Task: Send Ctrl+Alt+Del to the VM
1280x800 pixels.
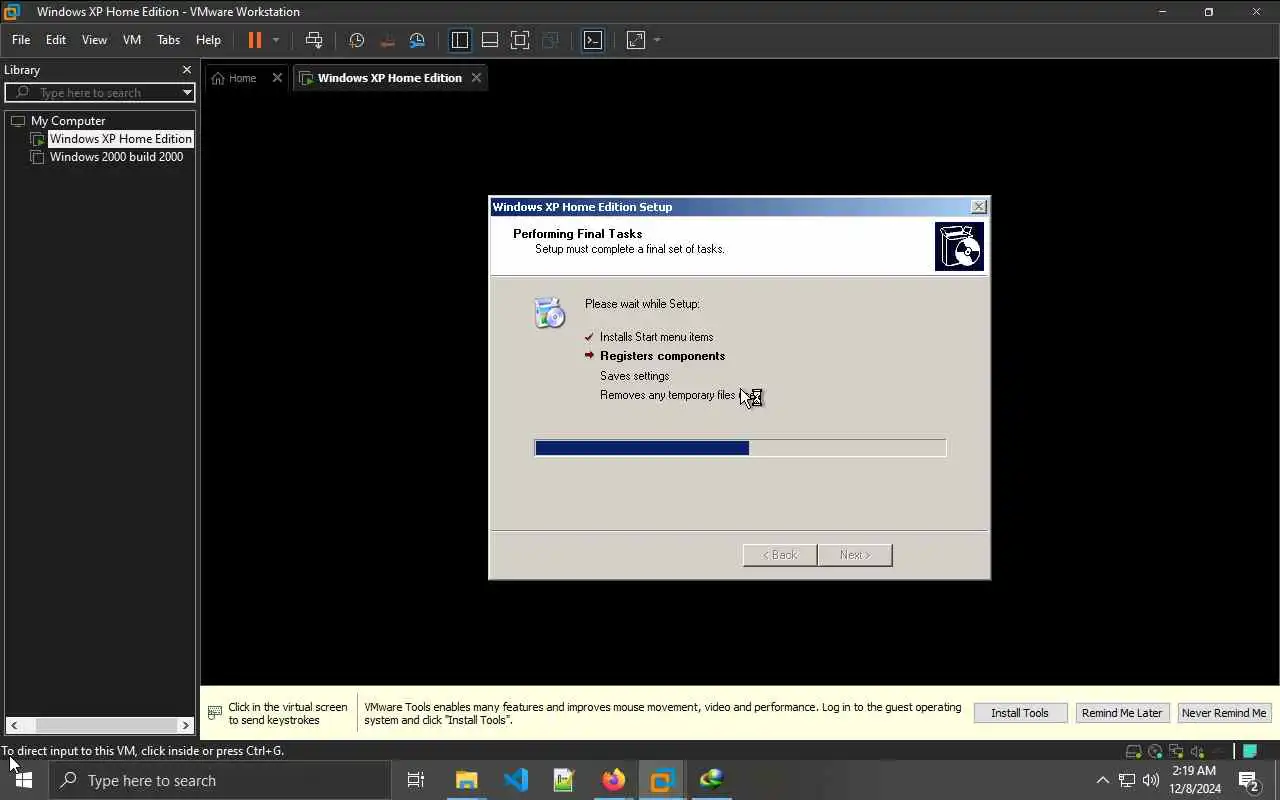Action: click(x=314, y=40)
